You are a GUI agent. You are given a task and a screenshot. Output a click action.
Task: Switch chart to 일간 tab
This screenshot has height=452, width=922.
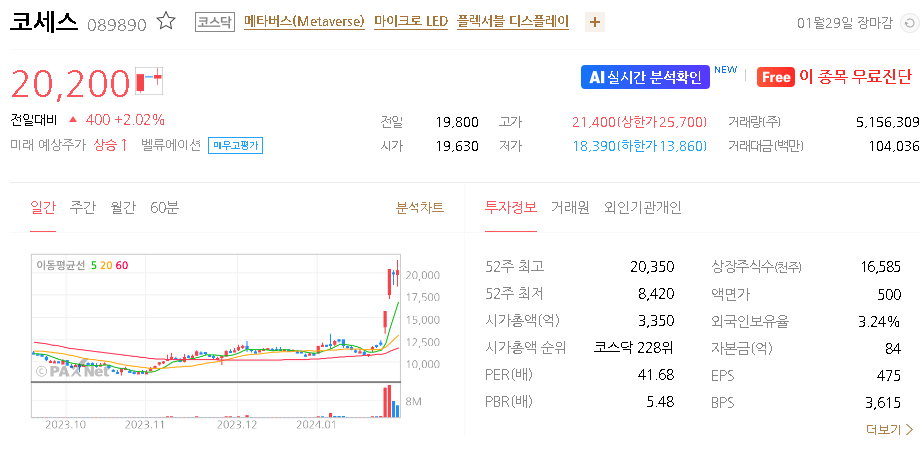coord(42,207)
